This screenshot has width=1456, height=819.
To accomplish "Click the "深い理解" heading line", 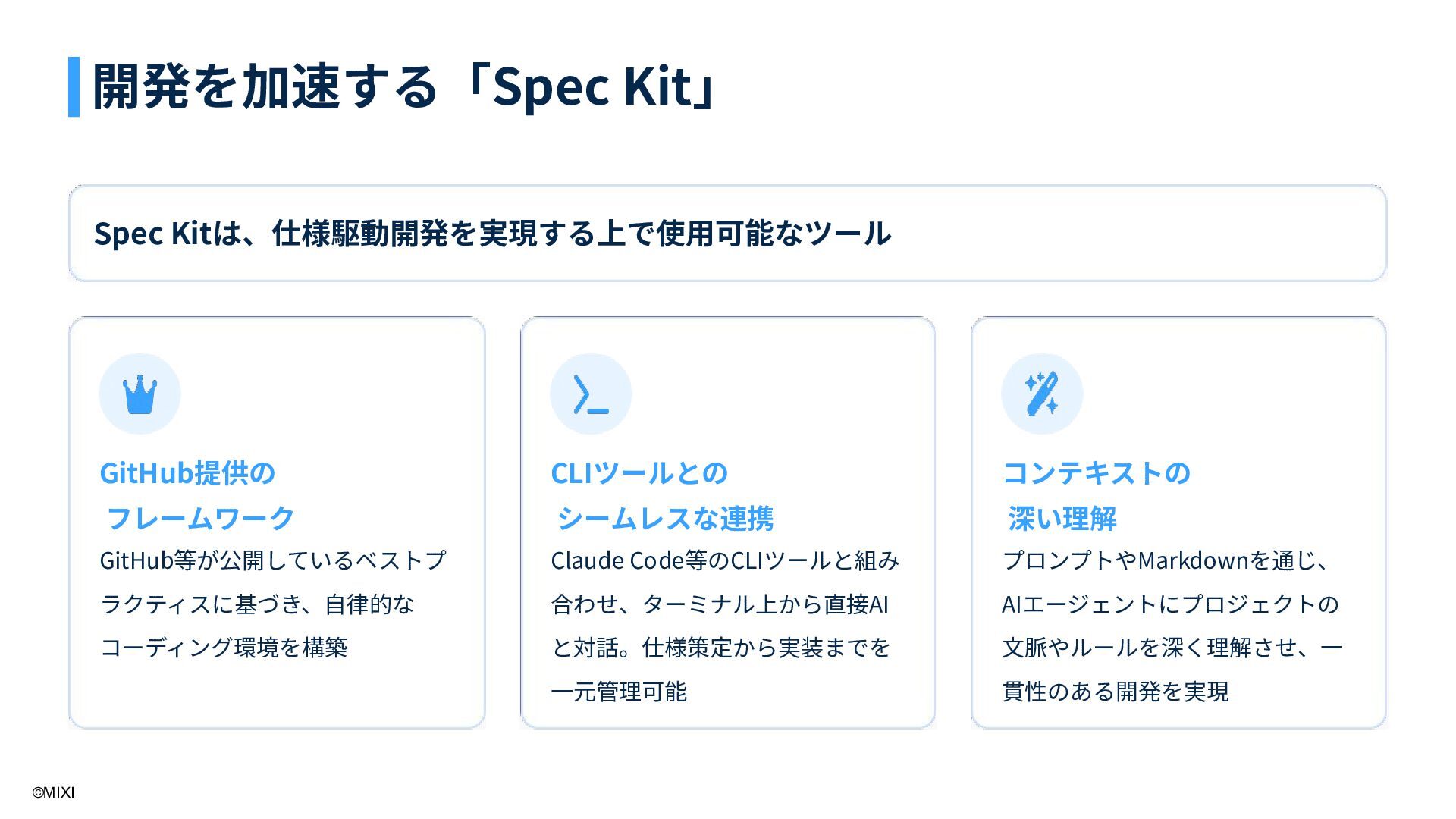I will point(1062,519).
